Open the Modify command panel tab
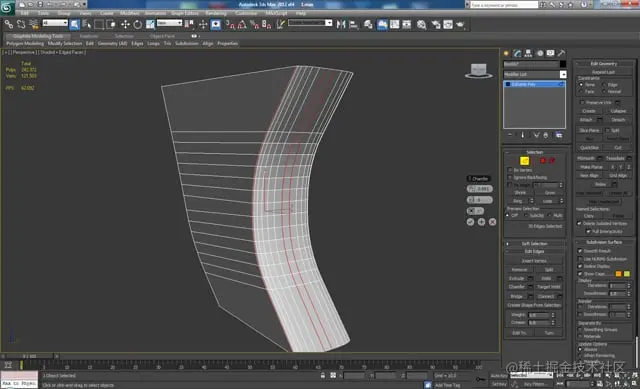The image size is (640, 389). click(518, 53)
